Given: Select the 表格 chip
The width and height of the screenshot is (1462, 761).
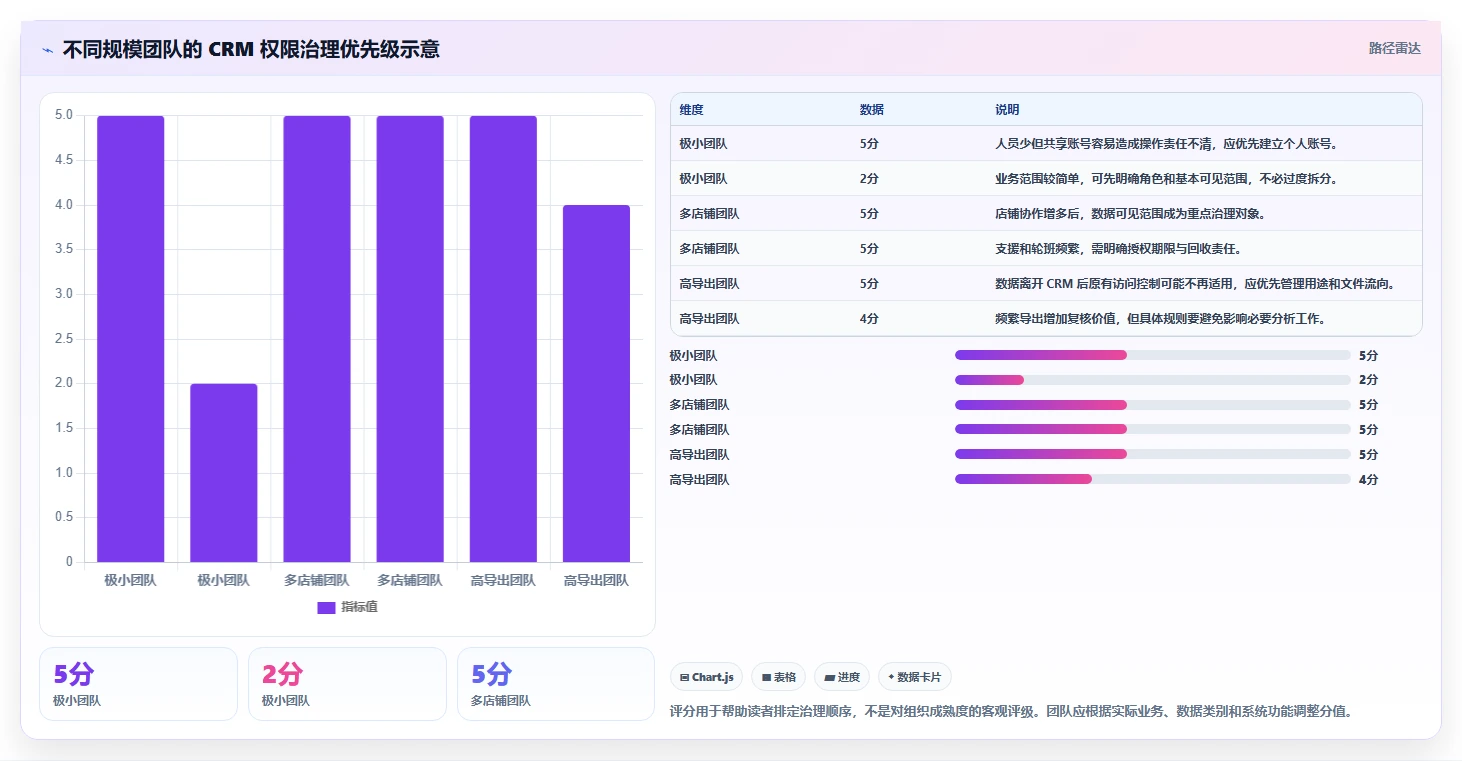Looking at the screenshot, I should pyautogui.click(x=778, y=677).
